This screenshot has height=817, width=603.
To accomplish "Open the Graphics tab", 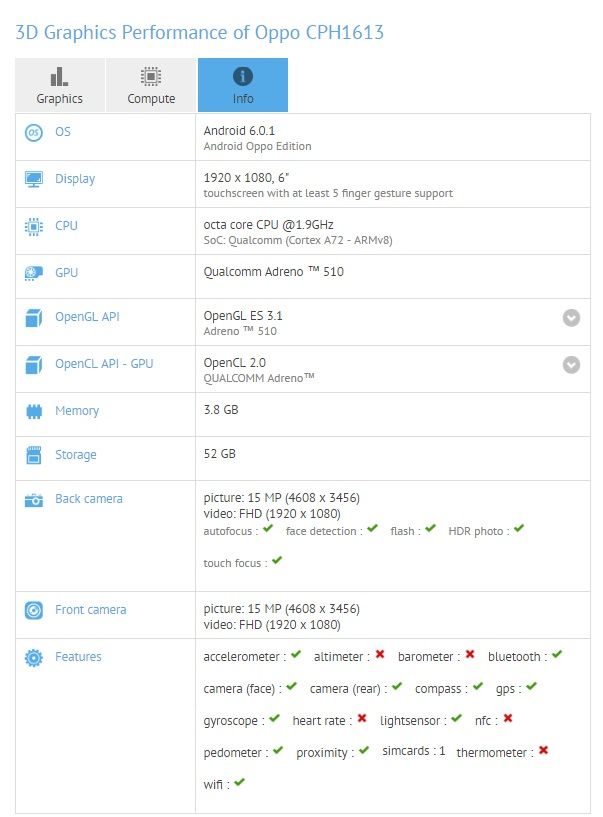I will click(60, 85).
